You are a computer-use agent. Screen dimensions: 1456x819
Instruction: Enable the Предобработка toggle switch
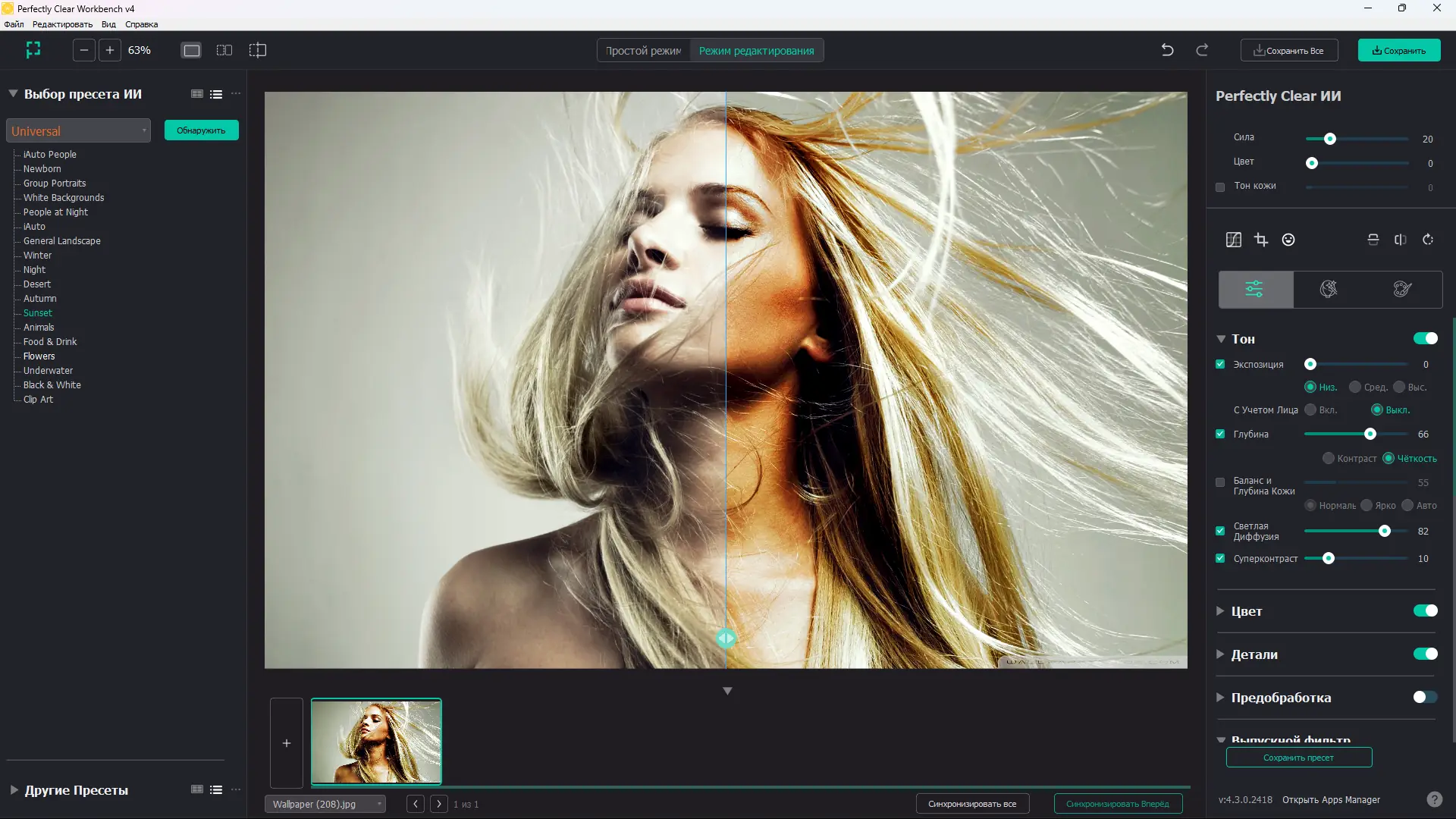(1425, 697)
